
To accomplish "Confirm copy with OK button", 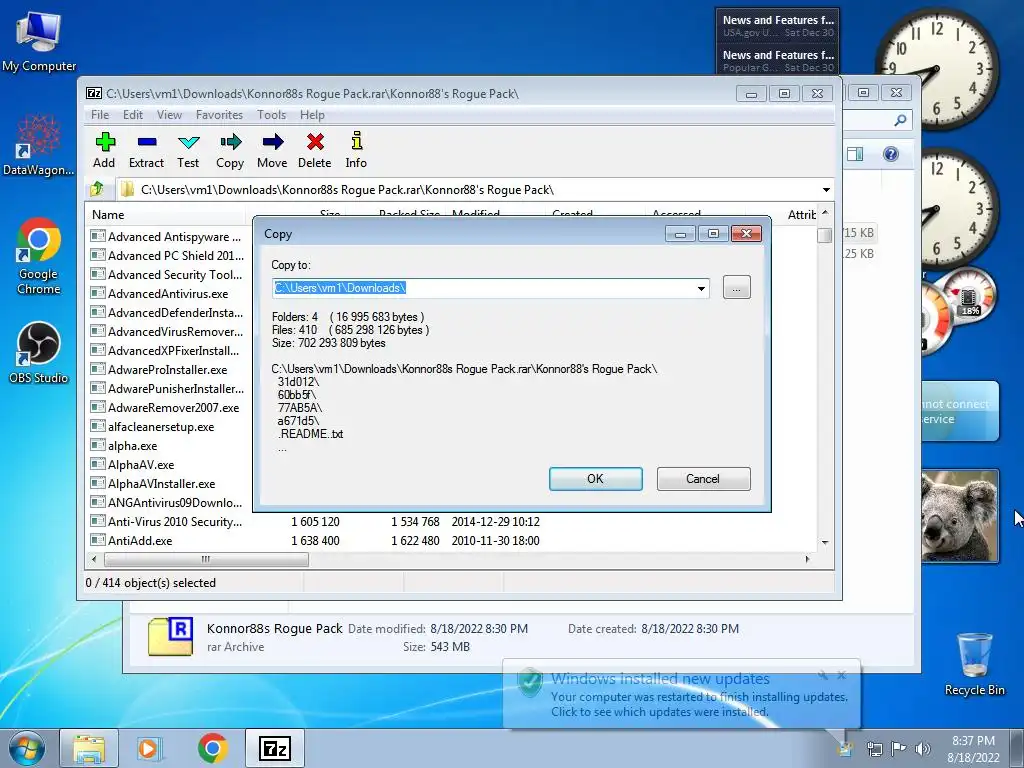I will pos(596,479).
